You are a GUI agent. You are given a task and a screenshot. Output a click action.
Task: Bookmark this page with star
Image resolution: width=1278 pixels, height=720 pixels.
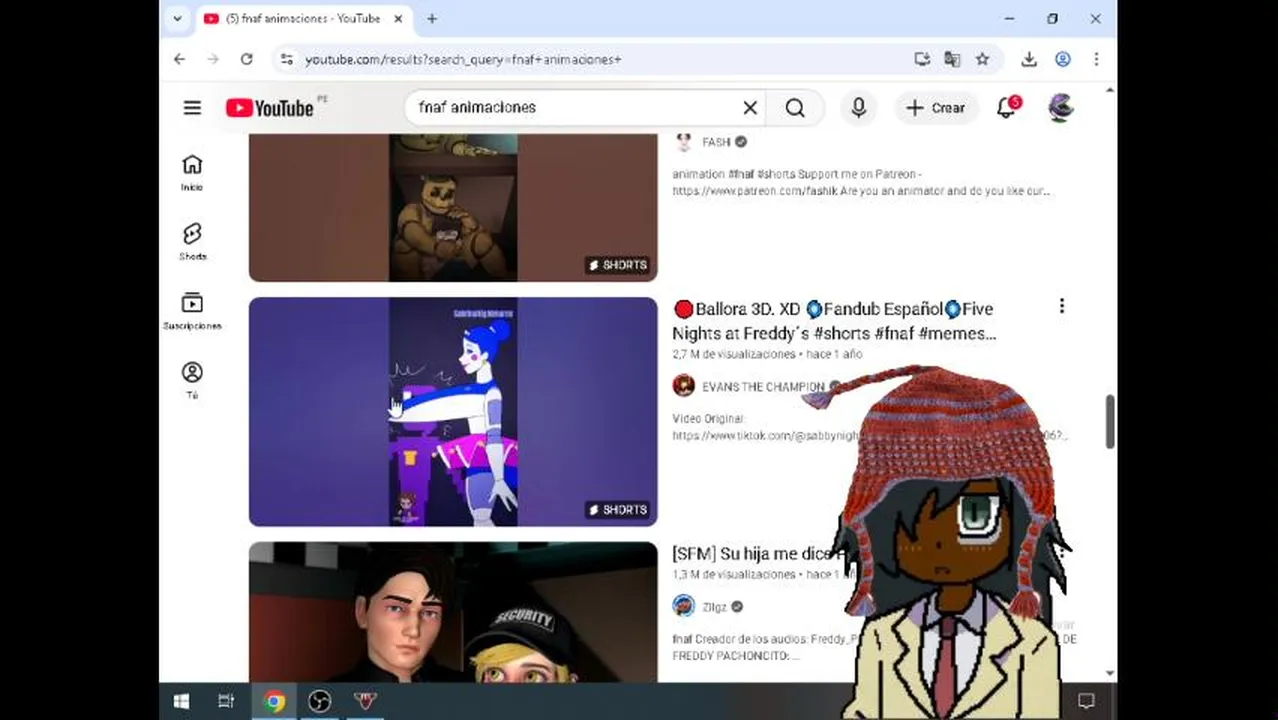(982, 59)
